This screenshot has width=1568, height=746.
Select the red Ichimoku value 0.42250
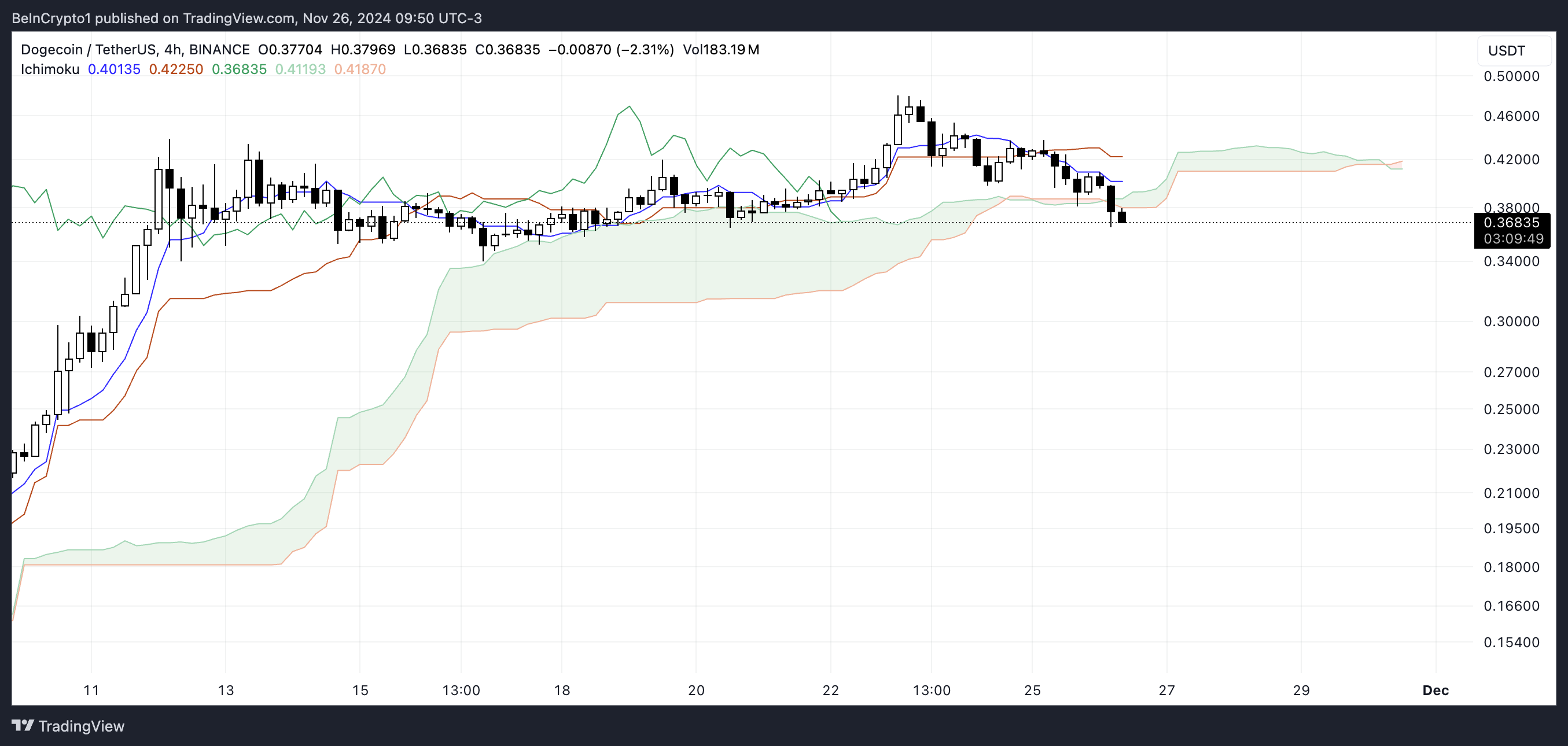pyautogui.click(x=176, y=69)
